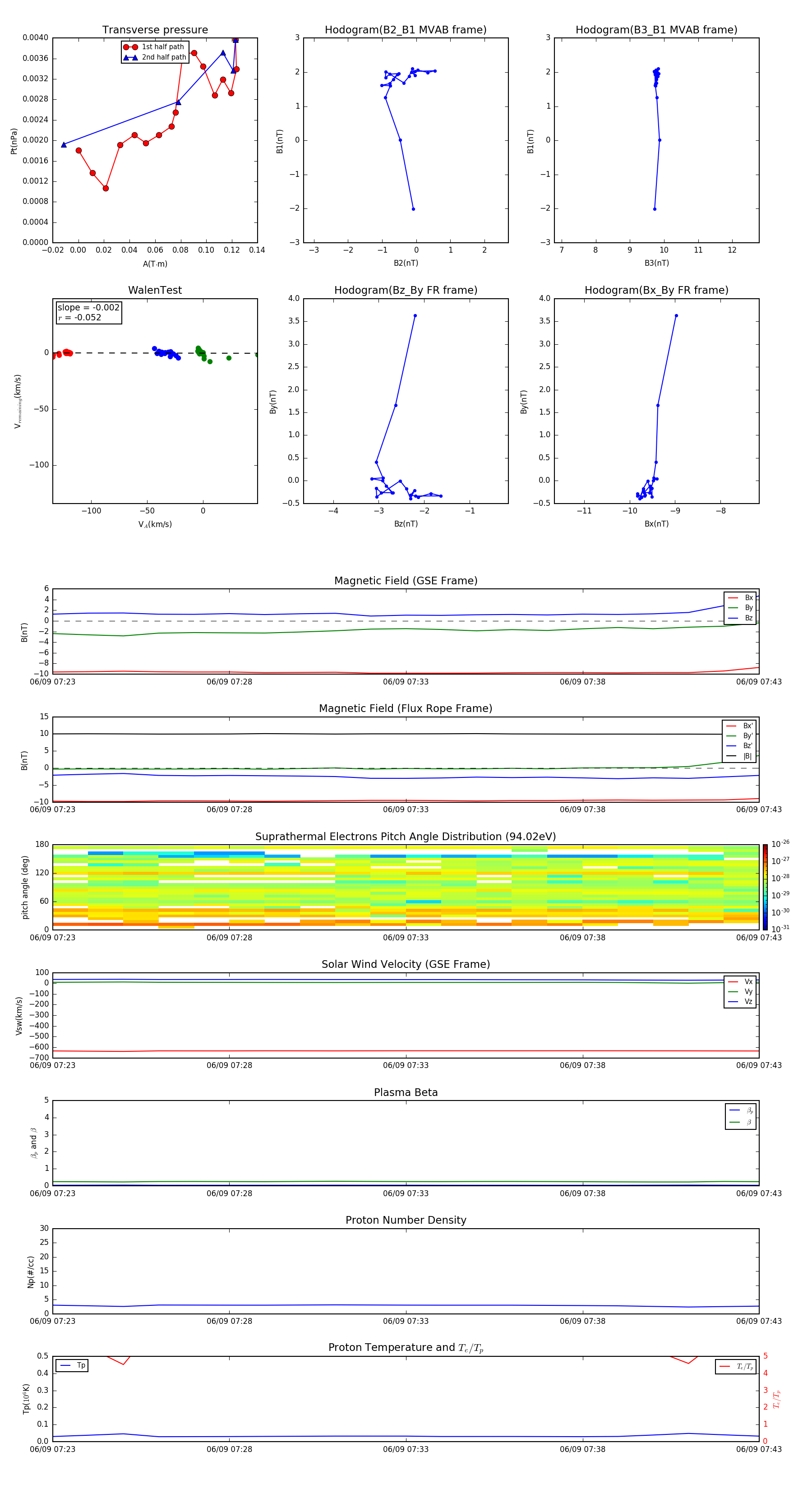Click the "Solar Wind Velocity (GSE Frame)" title
This screenshot has width=812, height=1489.
click(406, 965)
